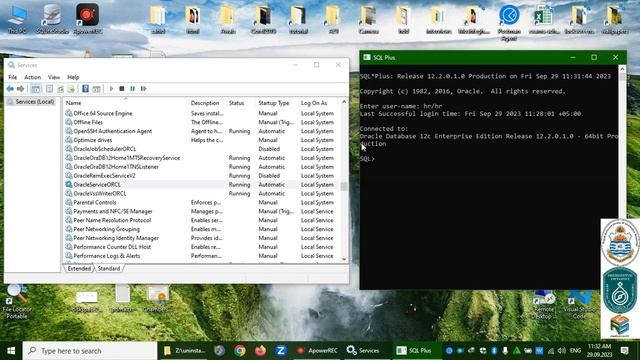Click the taskbar search box
This screenshot has width=640, height=360.
90,351
